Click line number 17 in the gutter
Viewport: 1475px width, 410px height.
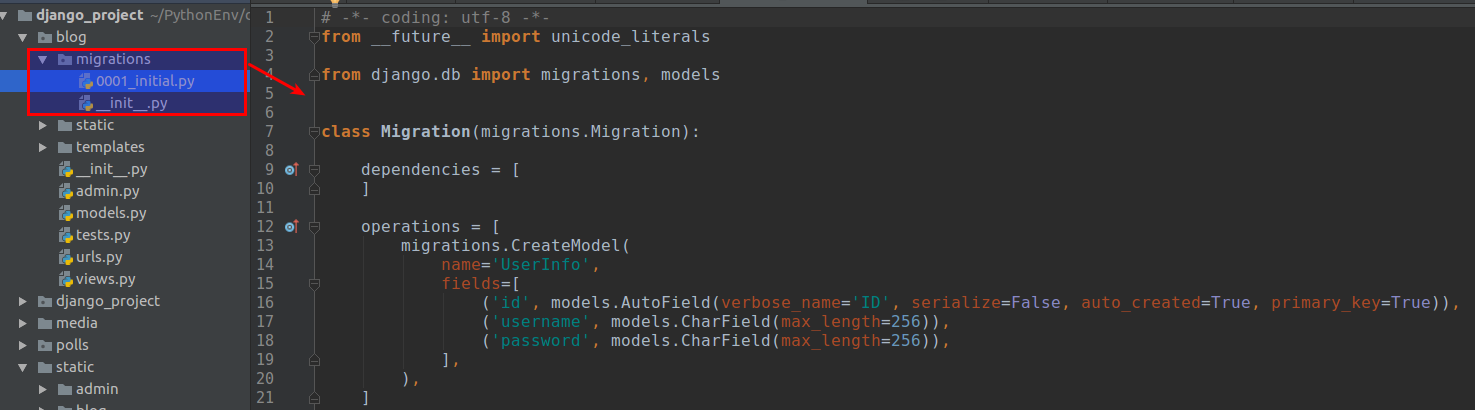click(x=265, y=322)
